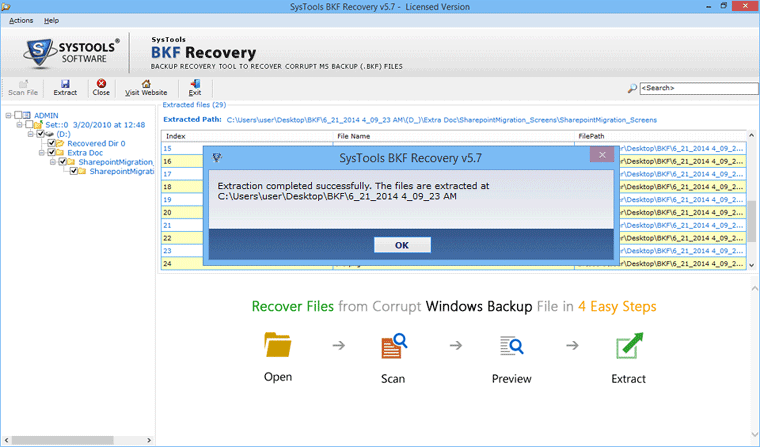Click the Preview step icon
This screenshot has width=760, height=447.
[x=512, y=346]
